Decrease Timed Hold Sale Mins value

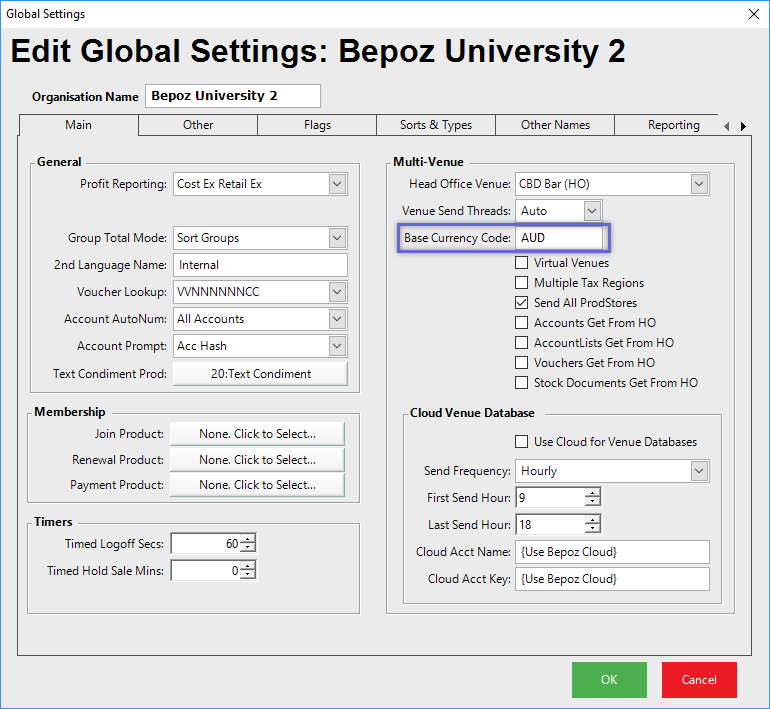point(248,575)
